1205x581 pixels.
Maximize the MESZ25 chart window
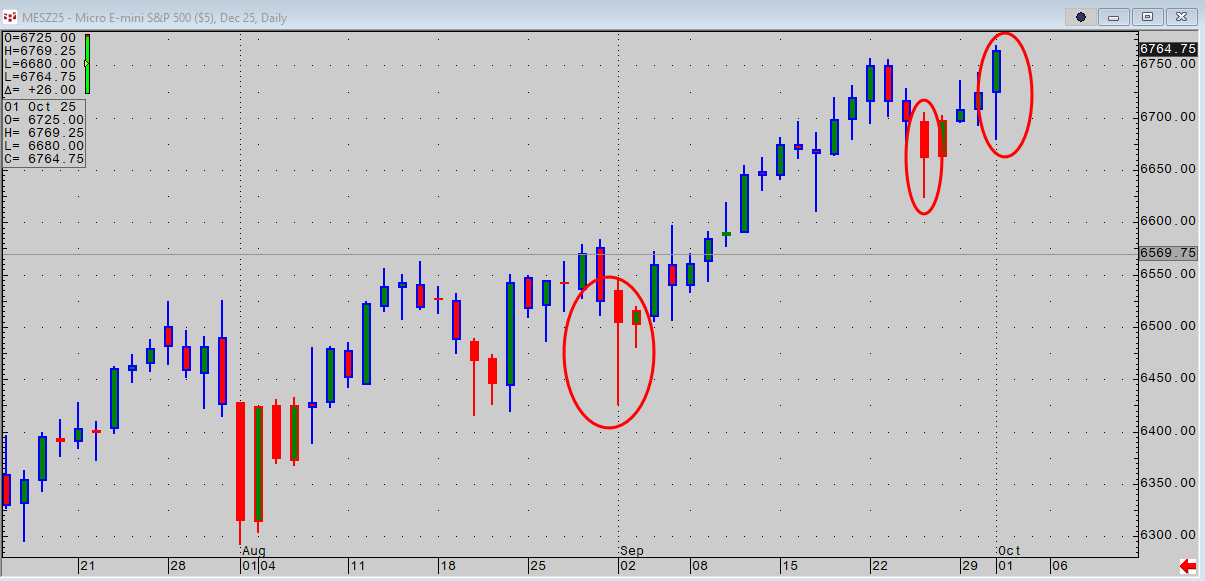1148,16
